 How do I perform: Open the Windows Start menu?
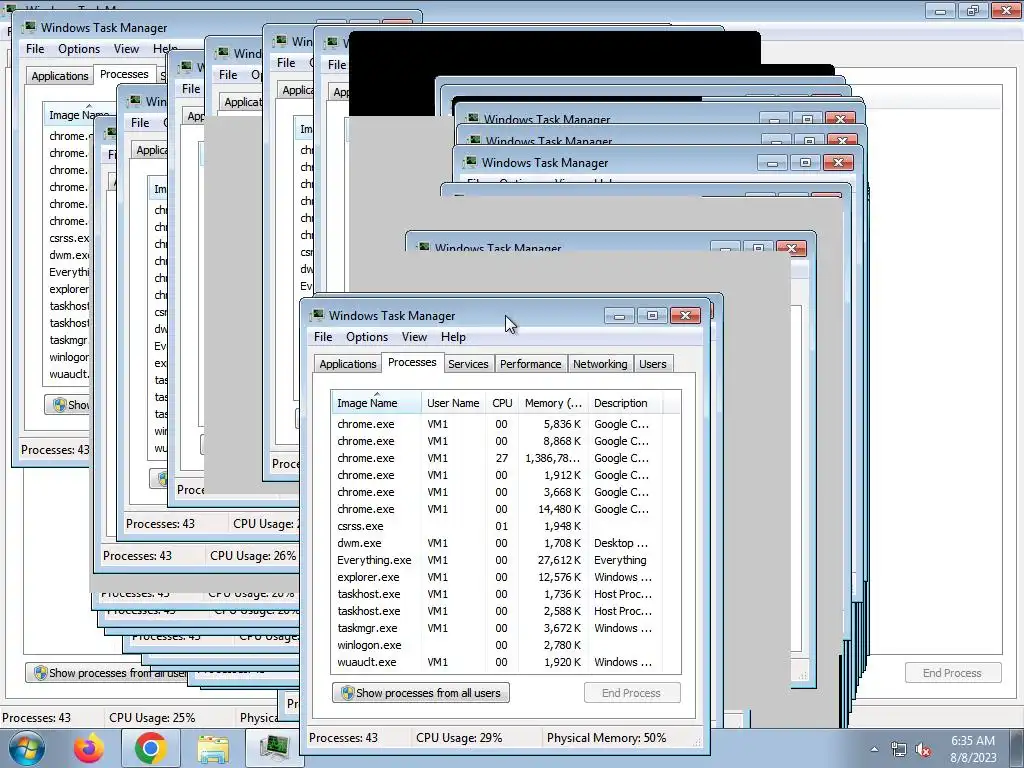click(x=27, y=748)
